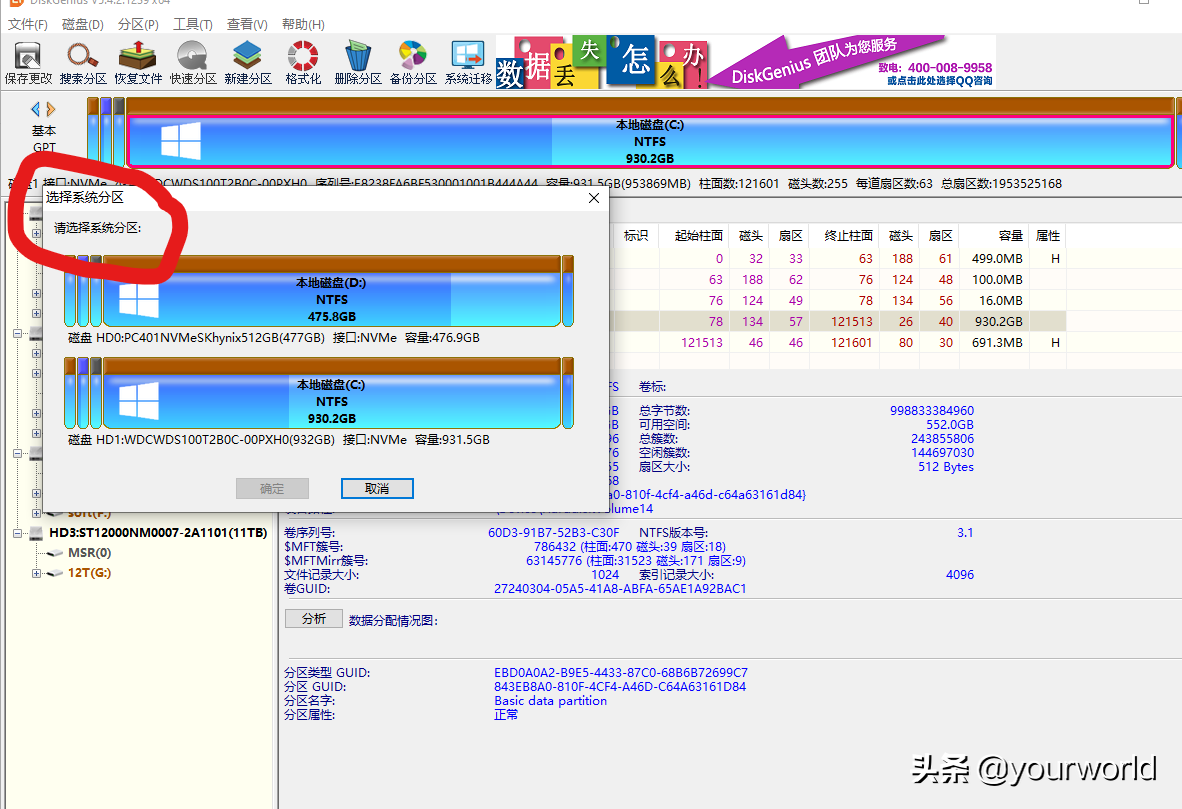This screenshot has width=1182, height=809.
Task: Open the Backup Partition (备份分区) tool
Action: click(x=413, y=63)
